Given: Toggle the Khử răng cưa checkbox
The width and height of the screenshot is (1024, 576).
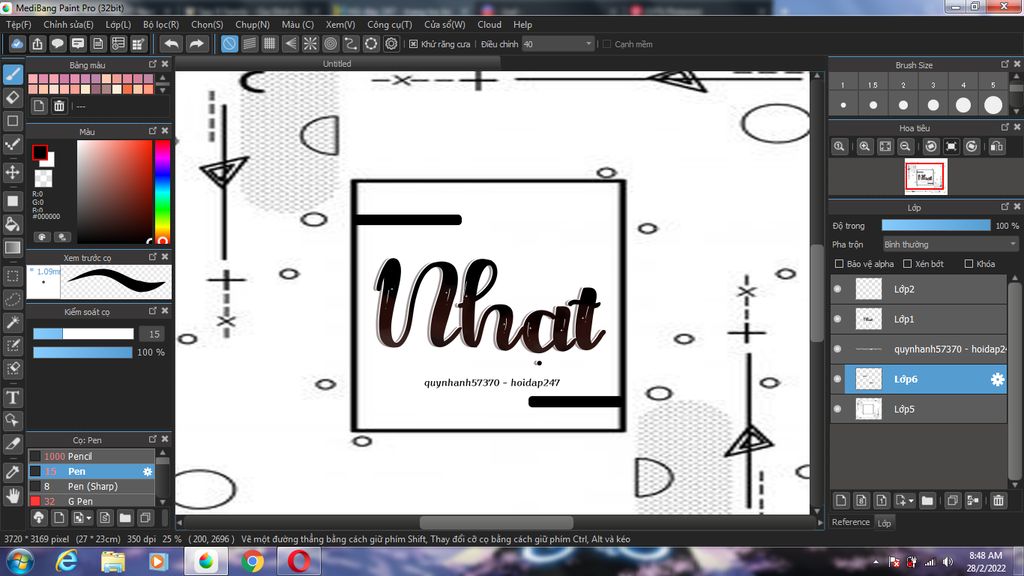Looking at the screenshot, I should pos(413,44).
